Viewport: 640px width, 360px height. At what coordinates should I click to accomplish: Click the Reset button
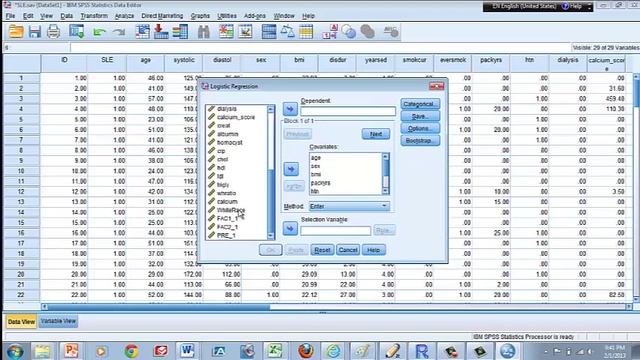click(322, 250)
